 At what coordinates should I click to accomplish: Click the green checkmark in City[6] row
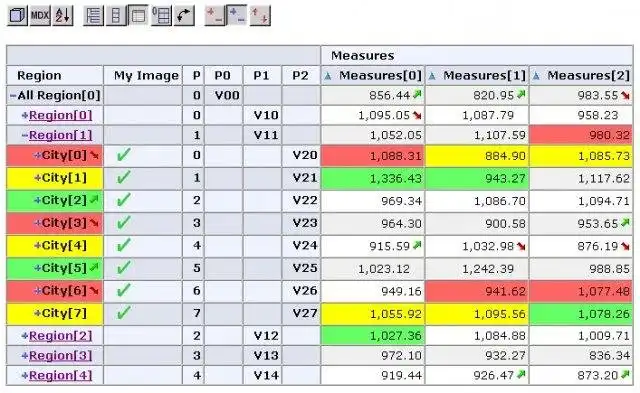coord(123,291)
